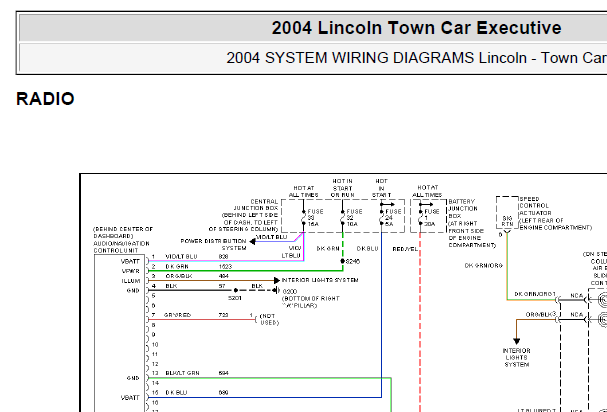Image resolution: width=607 pixels, height=412 pixels.
Task: Click circuit number "694"
Action: coord(223,373)
